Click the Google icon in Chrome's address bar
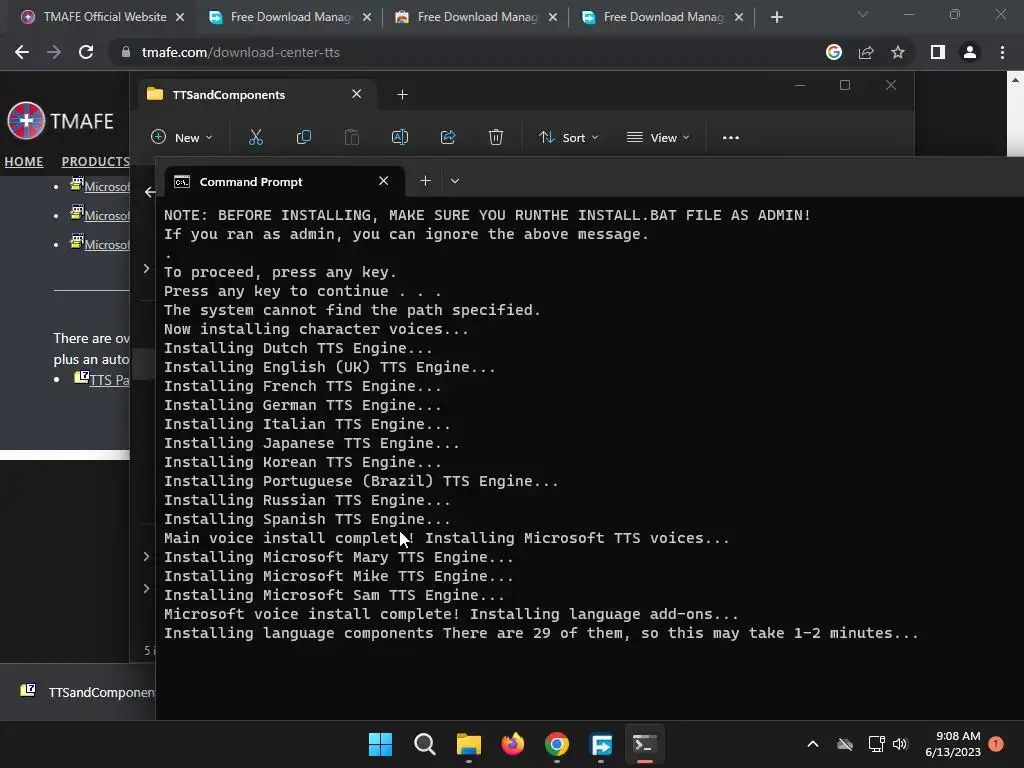 pos(834,52)
